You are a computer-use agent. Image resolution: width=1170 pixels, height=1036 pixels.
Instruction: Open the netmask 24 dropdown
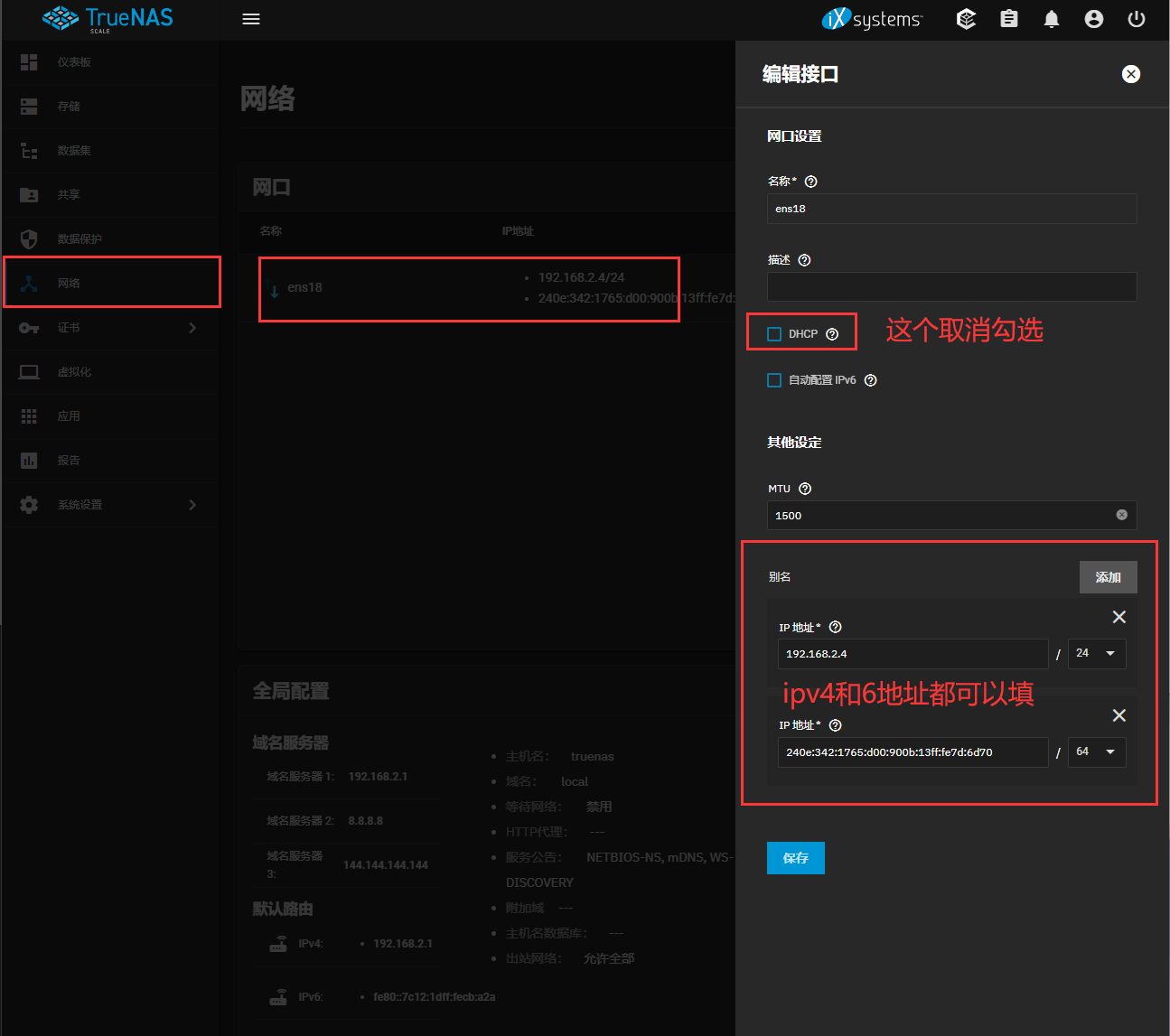pyautogui.click(x=1097, y=653)
